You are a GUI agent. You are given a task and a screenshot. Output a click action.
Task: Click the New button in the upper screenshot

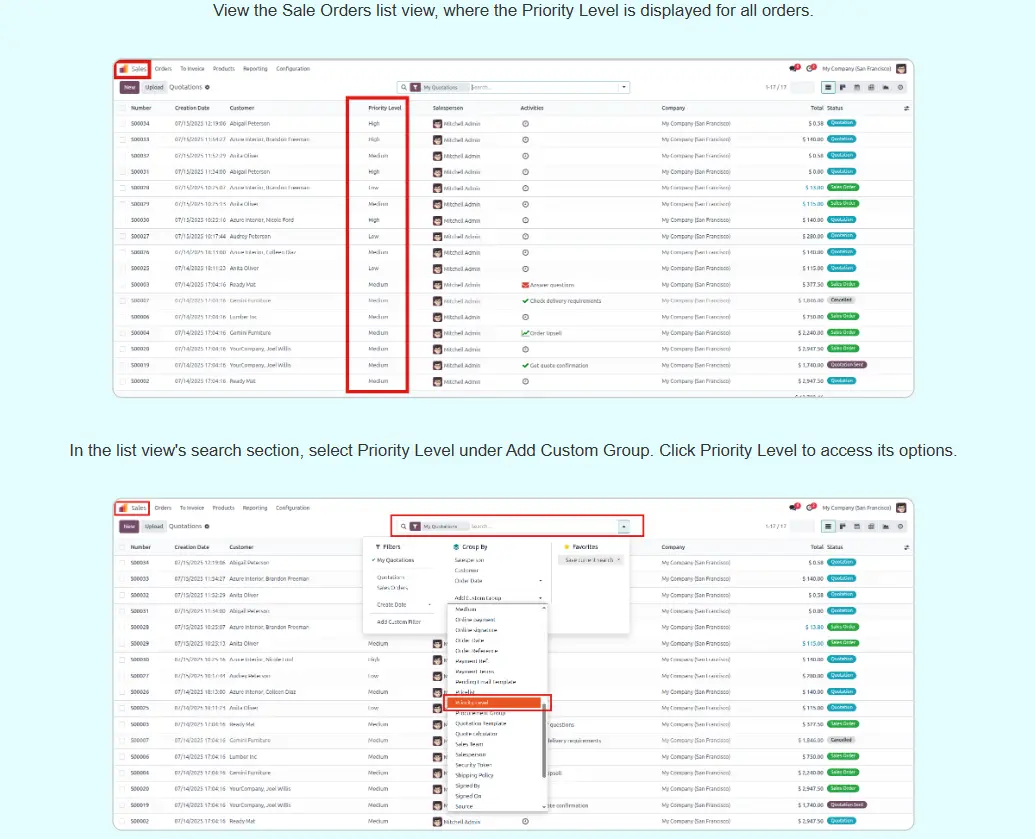click(129, 87)
